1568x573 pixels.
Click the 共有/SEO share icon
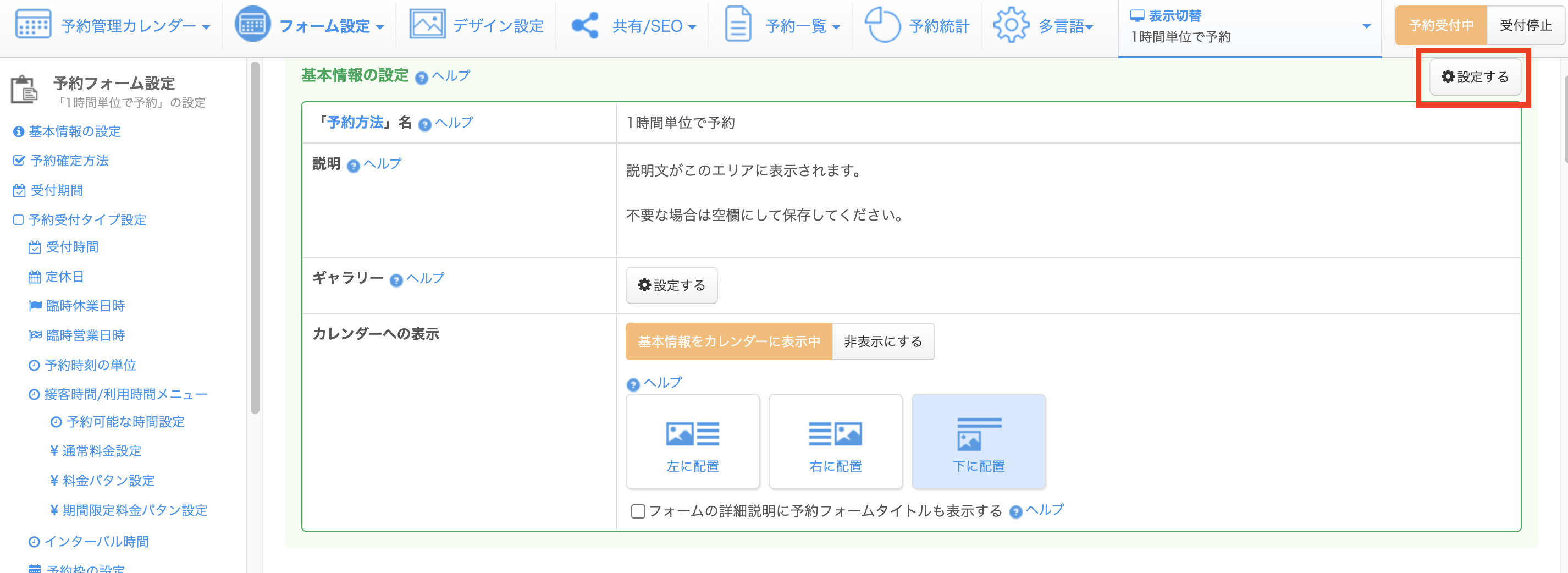coord(585,26)
